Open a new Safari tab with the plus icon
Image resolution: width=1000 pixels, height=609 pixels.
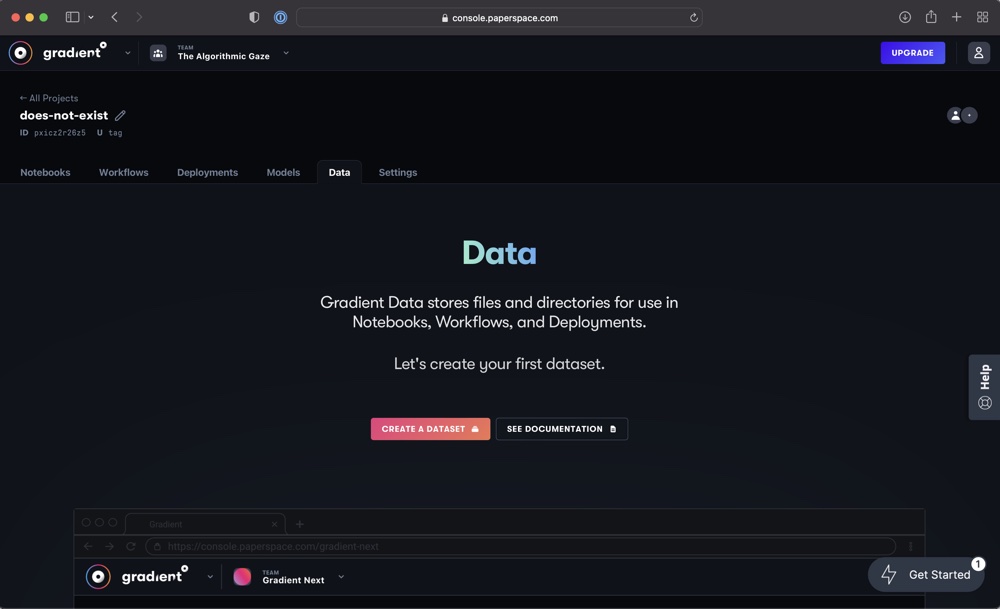point(956,17)
